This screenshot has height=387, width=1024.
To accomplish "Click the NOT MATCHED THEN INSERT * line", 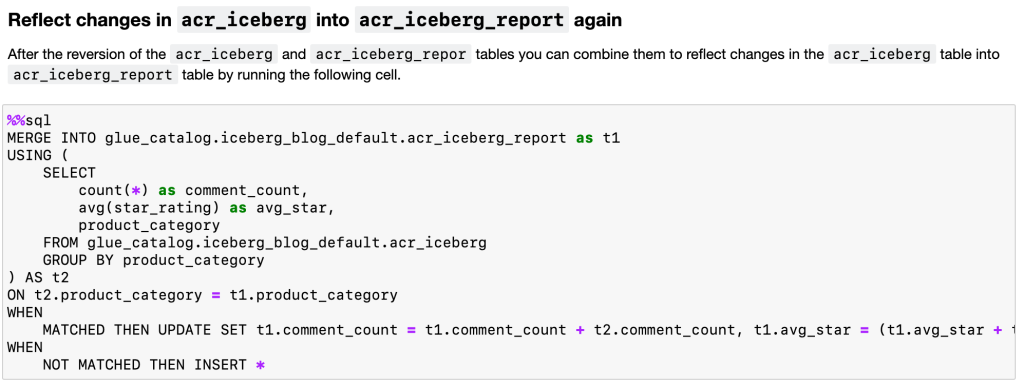I will 153,365.
